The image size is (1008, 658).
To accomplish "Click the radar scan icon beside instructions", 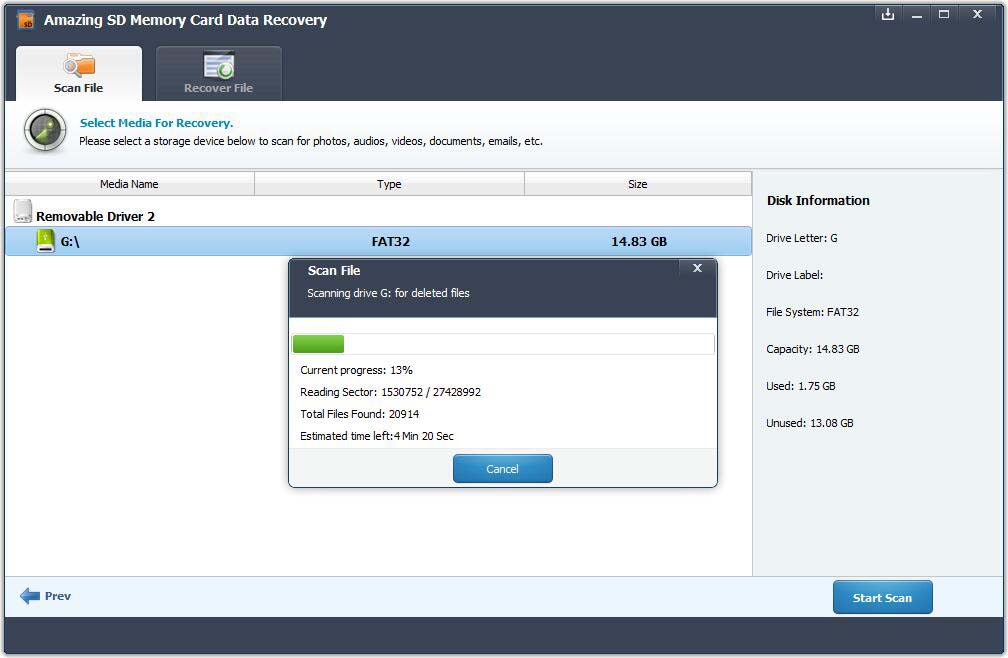I will (45, 130).
